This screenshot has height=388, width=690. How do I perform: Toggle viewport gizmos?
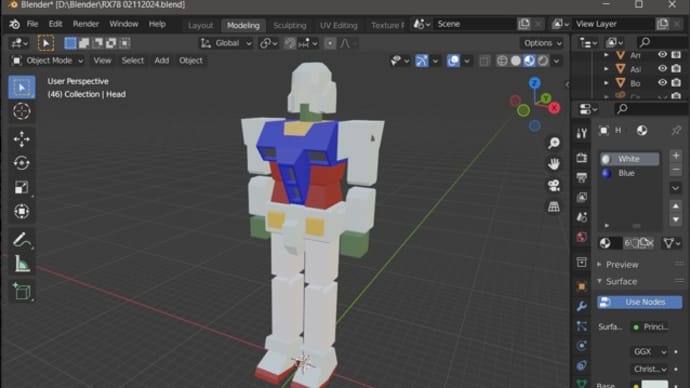coord(422,61)
